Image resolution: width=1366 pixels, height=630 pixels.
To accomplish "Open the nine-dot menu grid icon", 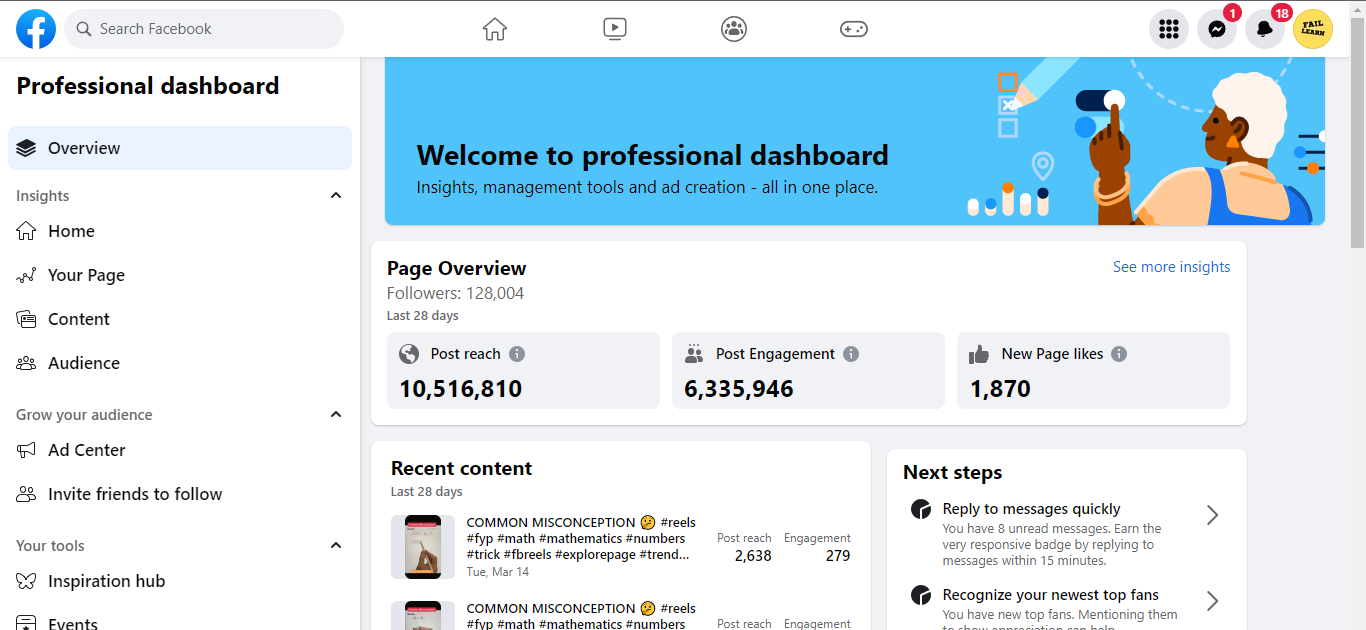I will [x=1169, y=29].
